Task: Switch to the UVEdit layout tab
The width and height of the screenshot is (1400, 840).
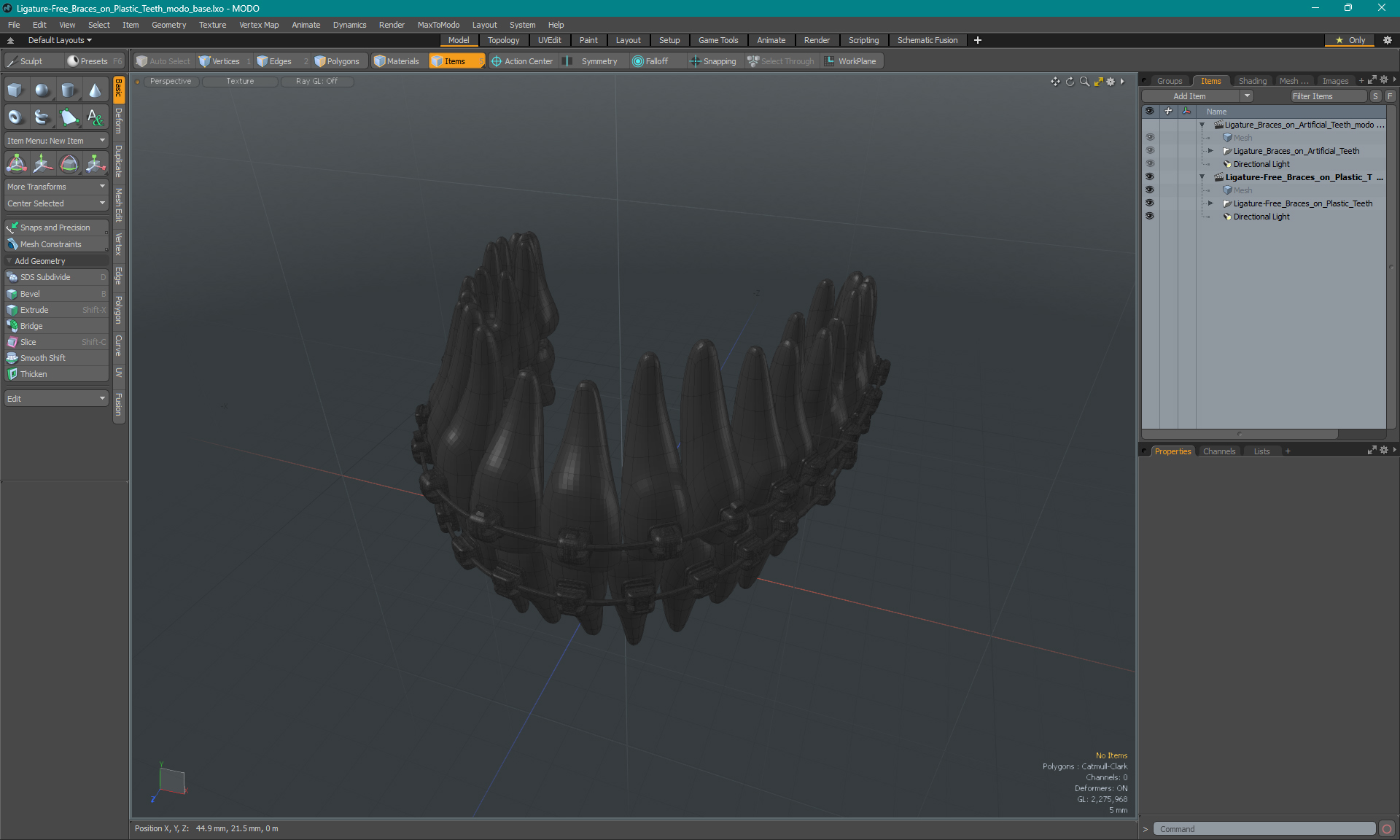Action: (x=549, y=40)
